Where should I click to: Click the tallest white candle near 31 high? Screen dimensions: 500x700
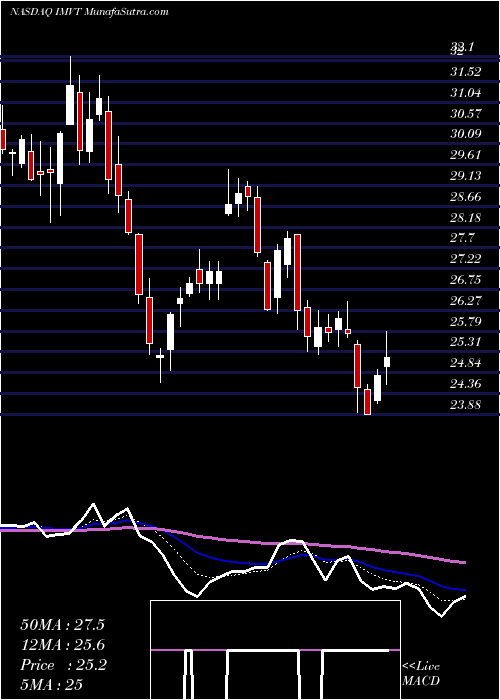[x=70, y=104]
